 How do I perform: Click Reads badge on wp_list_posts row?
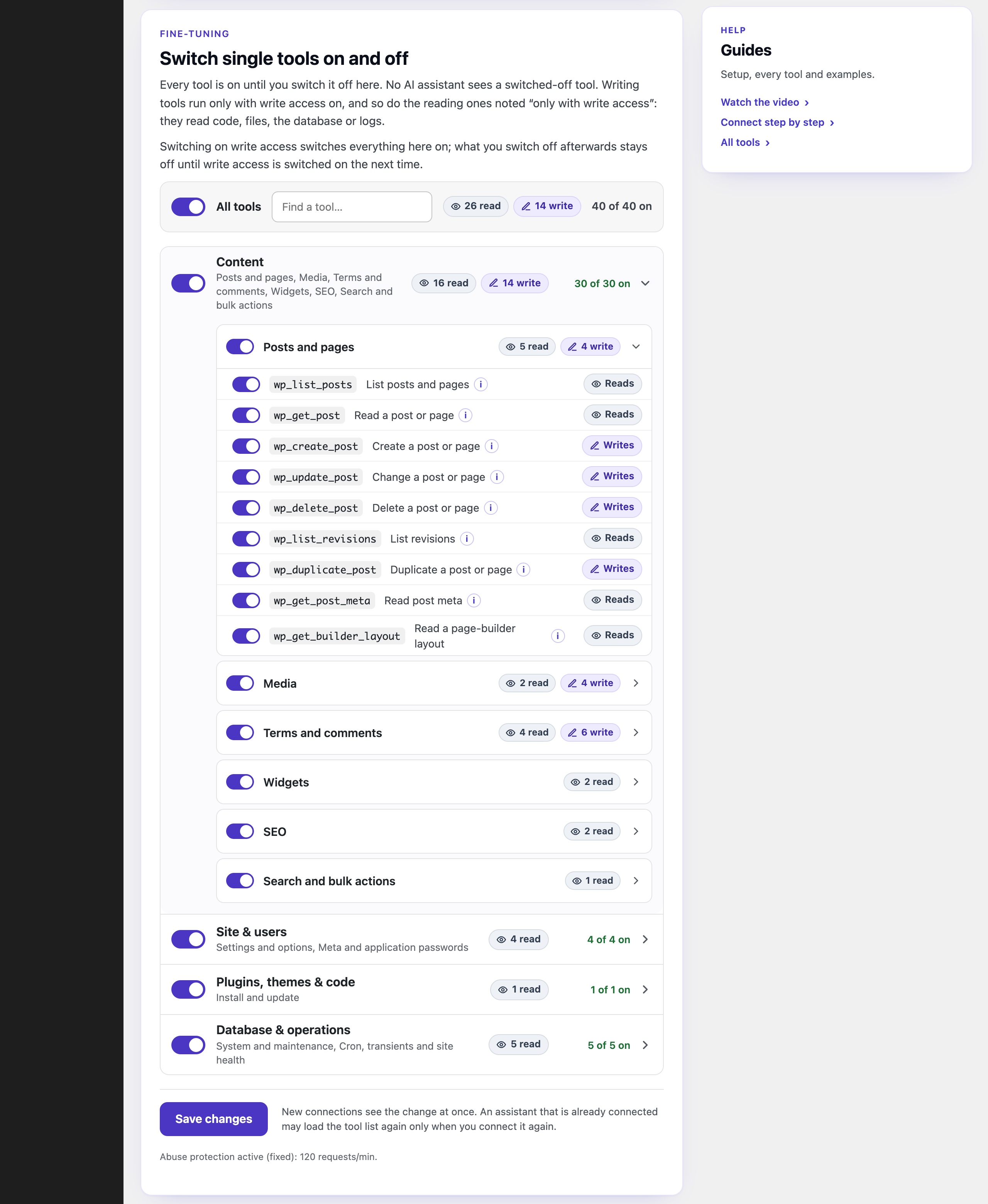[x=612, y=384]
